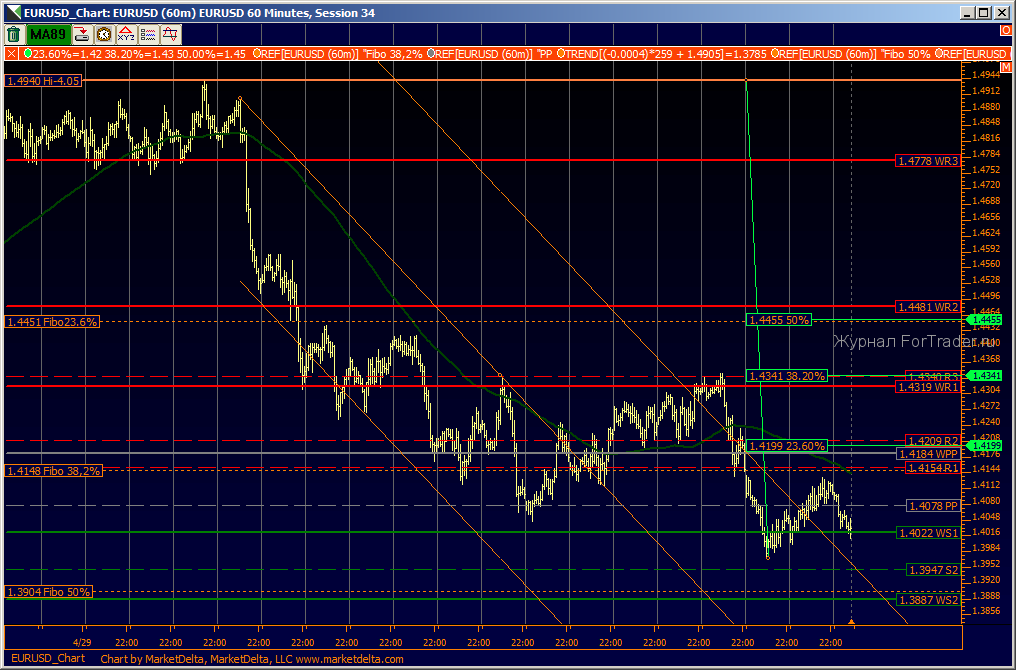Click the orange time axis marker triangle
This screenshot has width=1016, height=670.
pyautogui.click(x=851, y=622)
